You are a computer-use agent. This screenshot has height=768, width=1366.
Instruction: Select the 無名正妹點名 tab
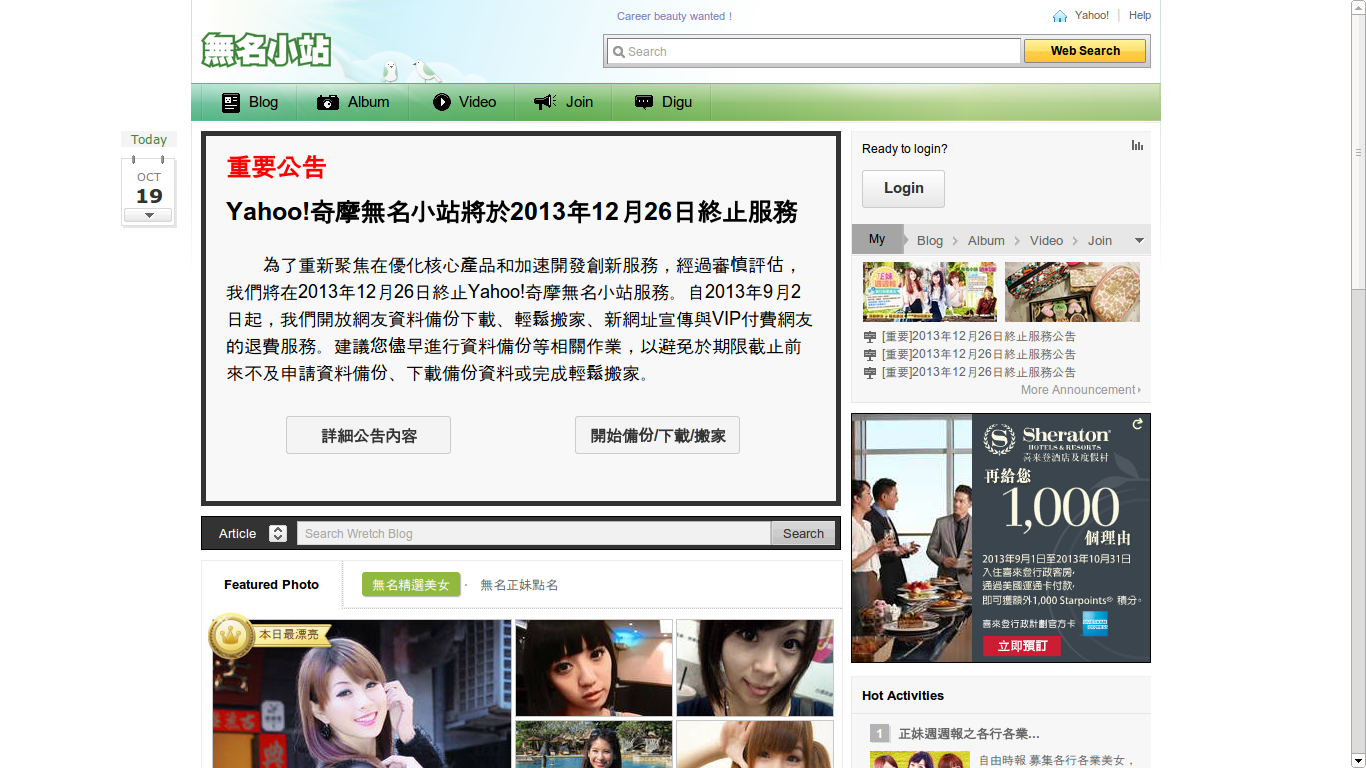pos(519,585)
